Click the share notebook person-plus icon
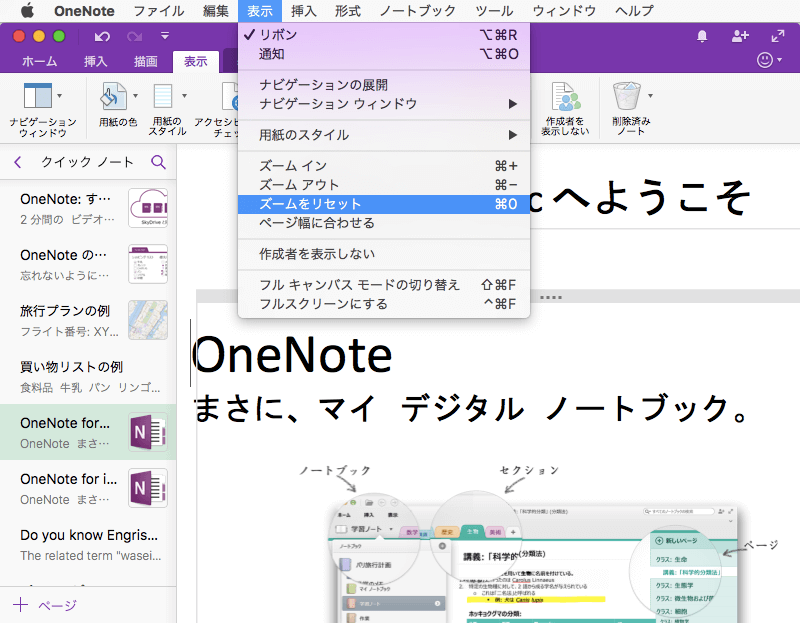800x623 pixels. [740, 36]
